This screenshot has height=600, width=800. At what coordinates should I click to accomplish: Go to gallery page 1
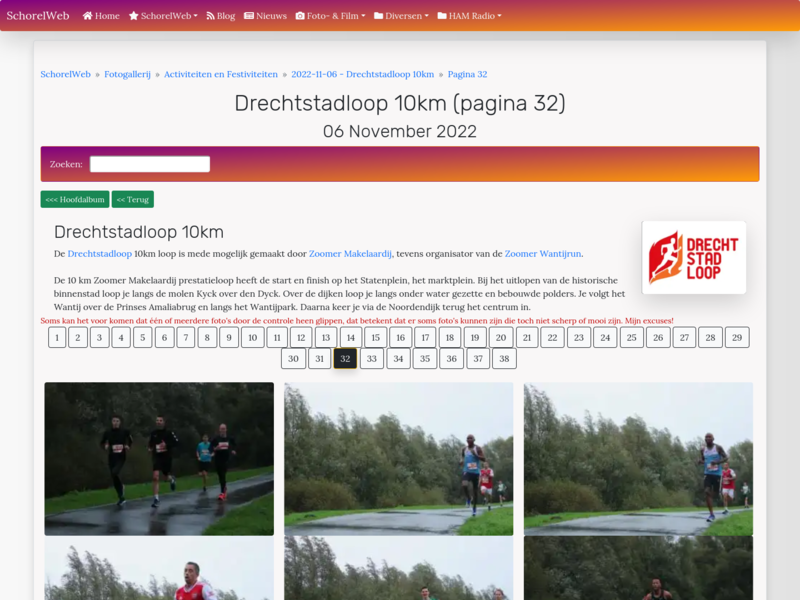57,337
